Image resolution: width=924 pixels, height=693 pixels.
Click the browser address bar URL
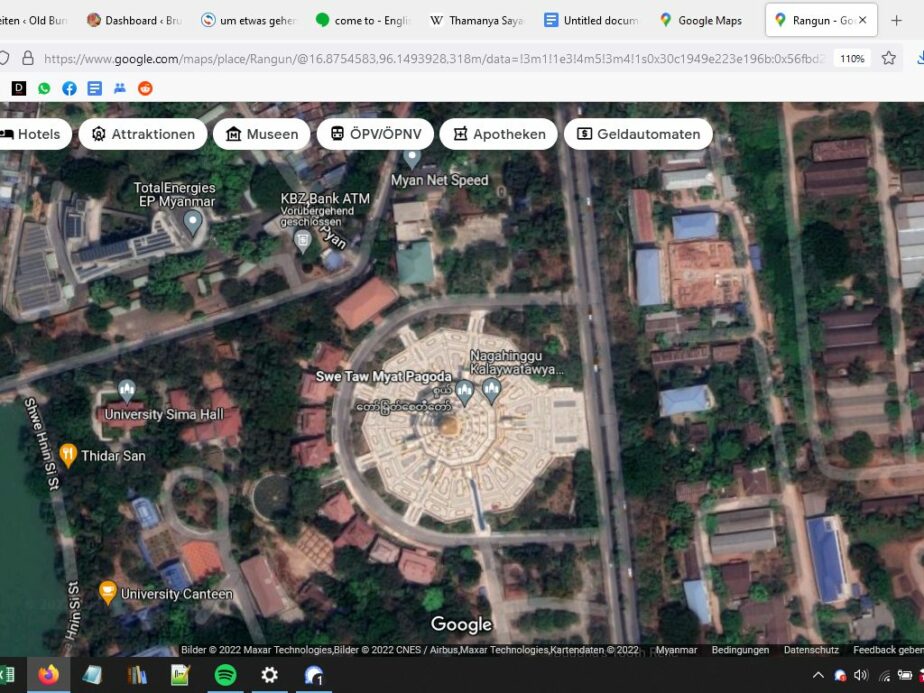click(430, 59)
